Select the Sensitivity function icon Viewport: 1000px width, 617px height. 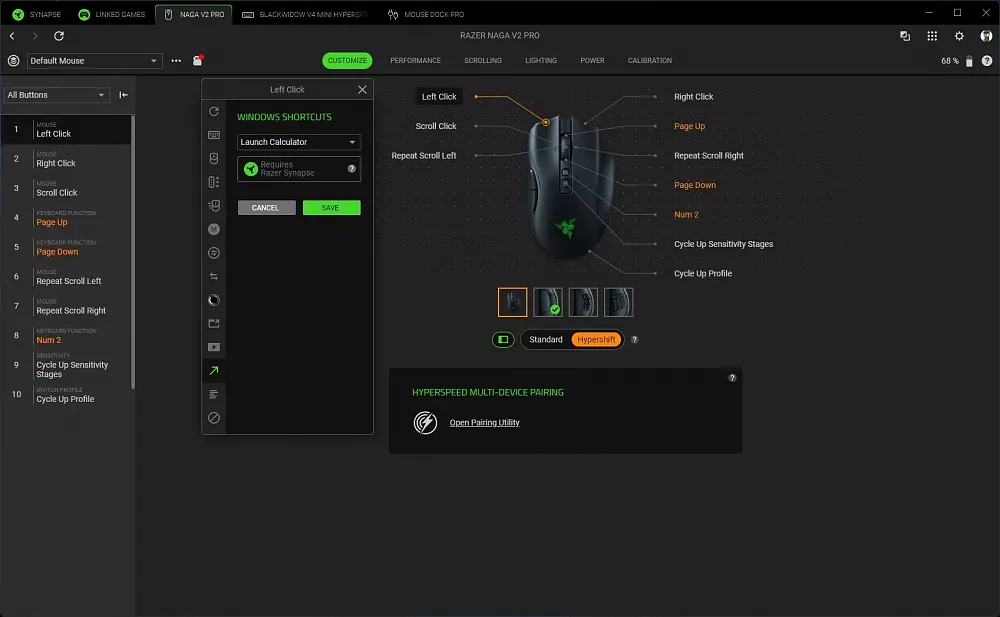(214, 182)
